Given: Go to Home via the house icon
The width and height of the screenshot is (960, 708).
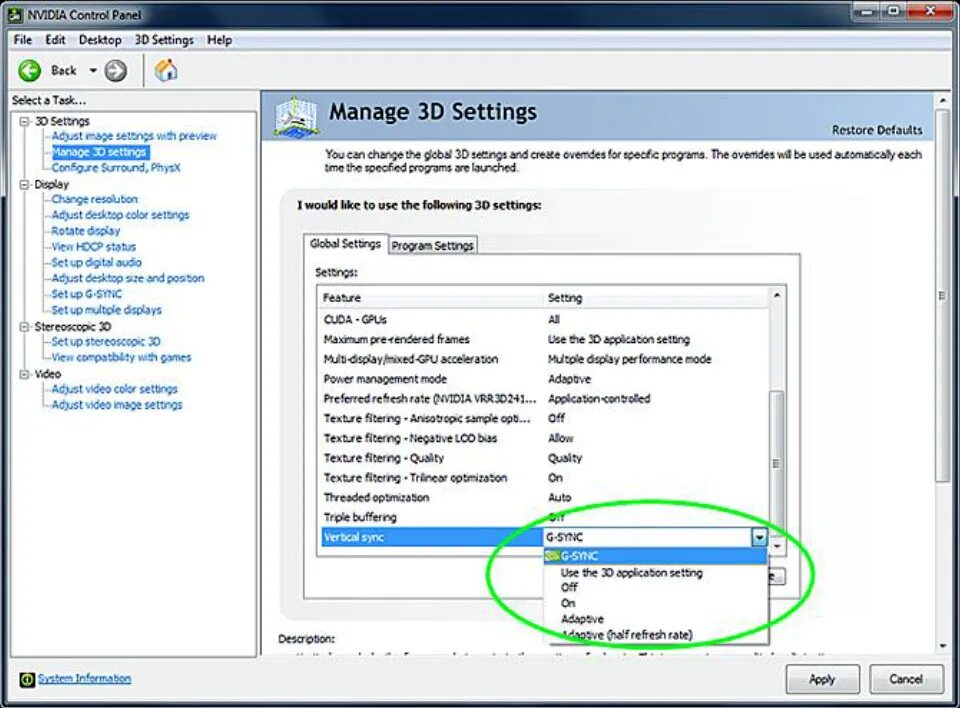Looking at the screenshot, I should [x=165, y=70].
